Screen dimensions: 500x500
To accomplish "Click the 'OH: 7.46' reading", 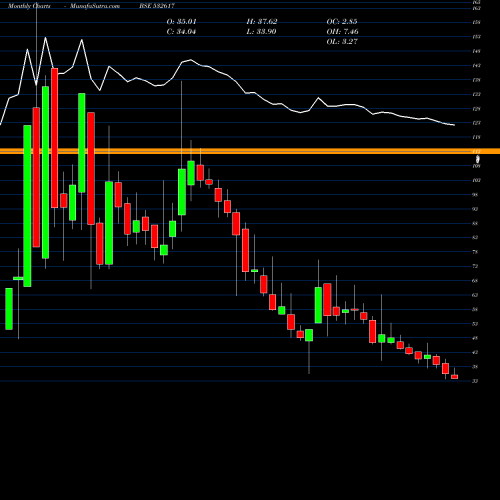I will [x=343, y=32].
